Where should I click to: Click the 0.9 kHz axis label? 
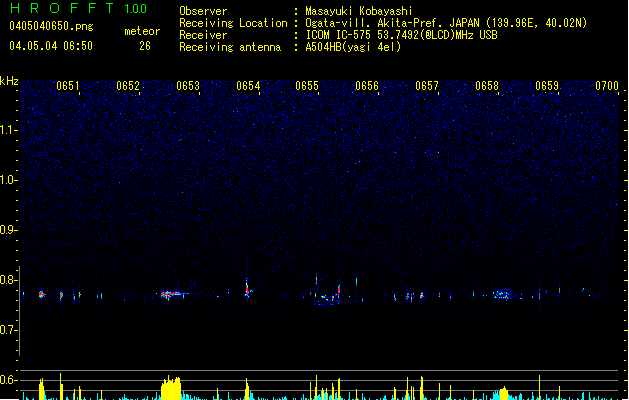(8, 230)
